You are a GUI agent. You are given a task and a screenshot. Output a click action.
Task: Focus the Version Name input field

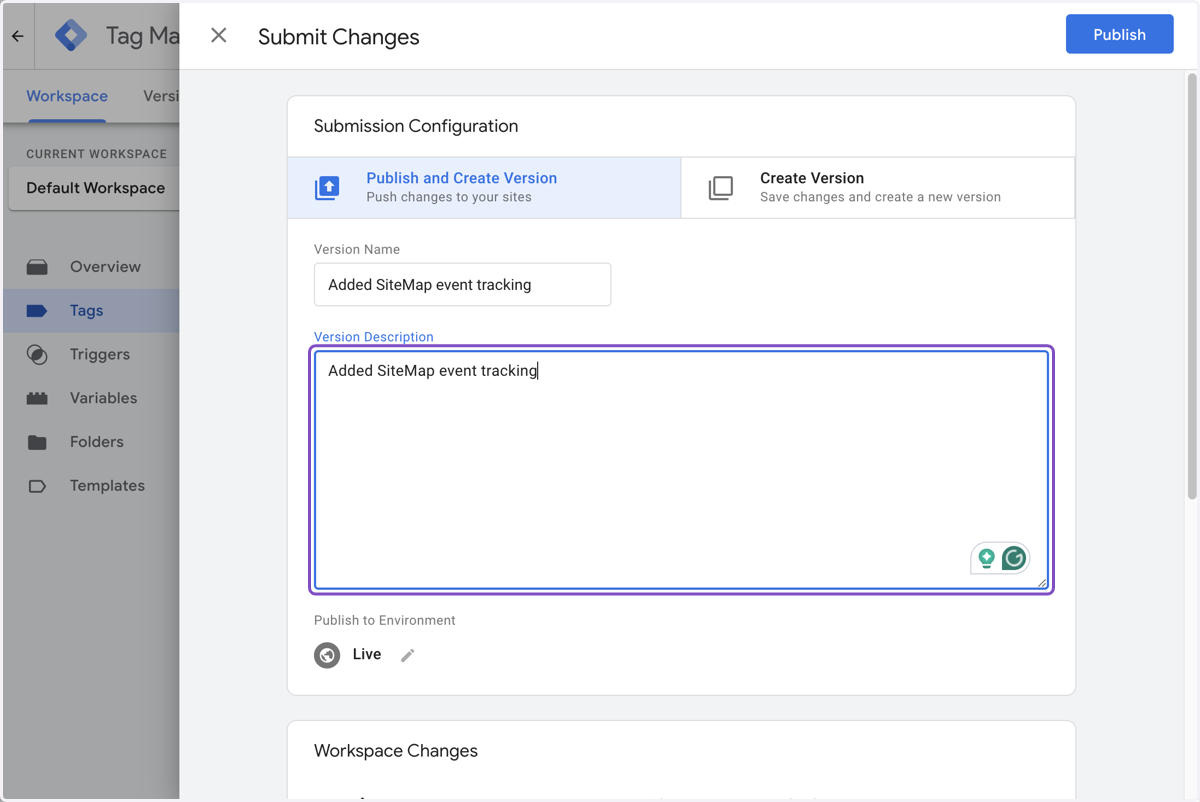pyautogui.click(x=462, y=285)
